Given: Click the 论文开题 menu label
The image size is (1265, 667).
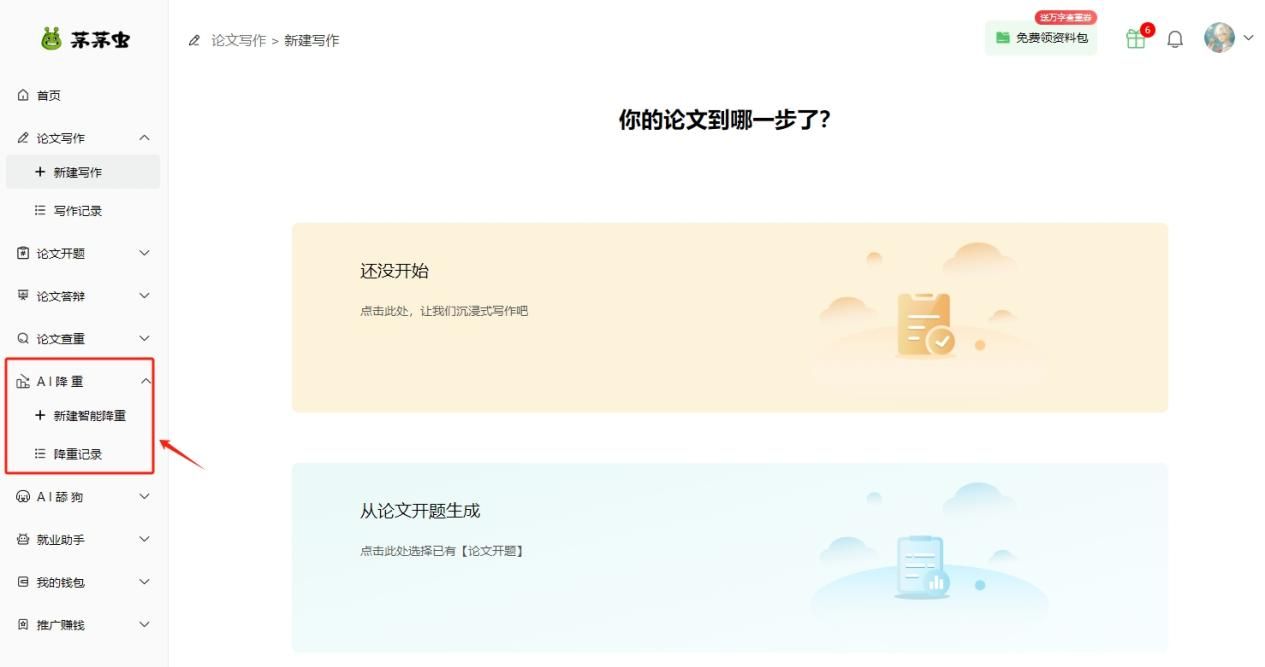Looking at the screenshot, I should (x=61, y=253).
